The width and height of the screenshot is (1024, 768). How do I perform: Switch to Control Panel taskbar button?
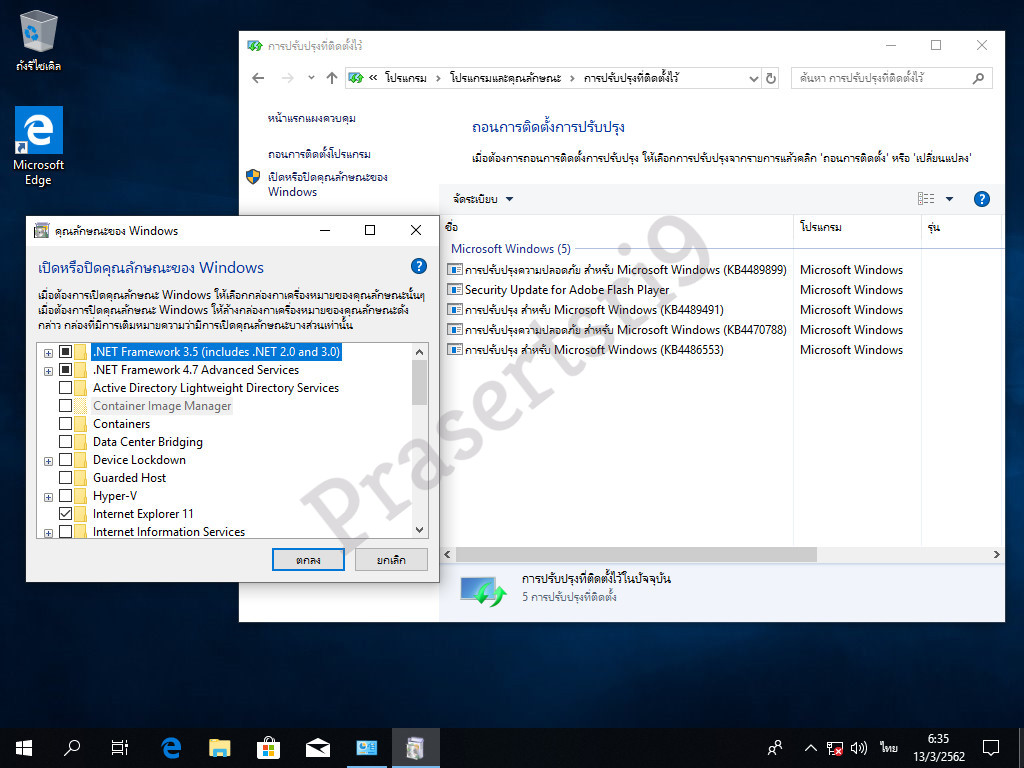366,748
